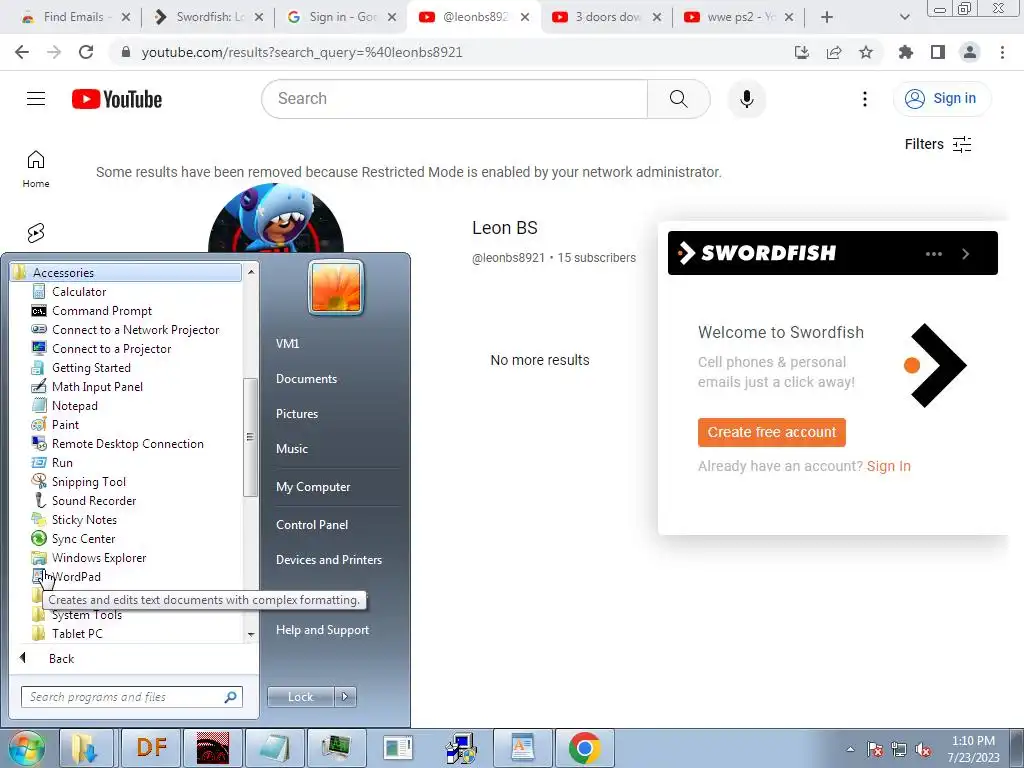Screen dimensions: 1024x768
Task: Open Sound Recorder
Action: tap(93, 500)
